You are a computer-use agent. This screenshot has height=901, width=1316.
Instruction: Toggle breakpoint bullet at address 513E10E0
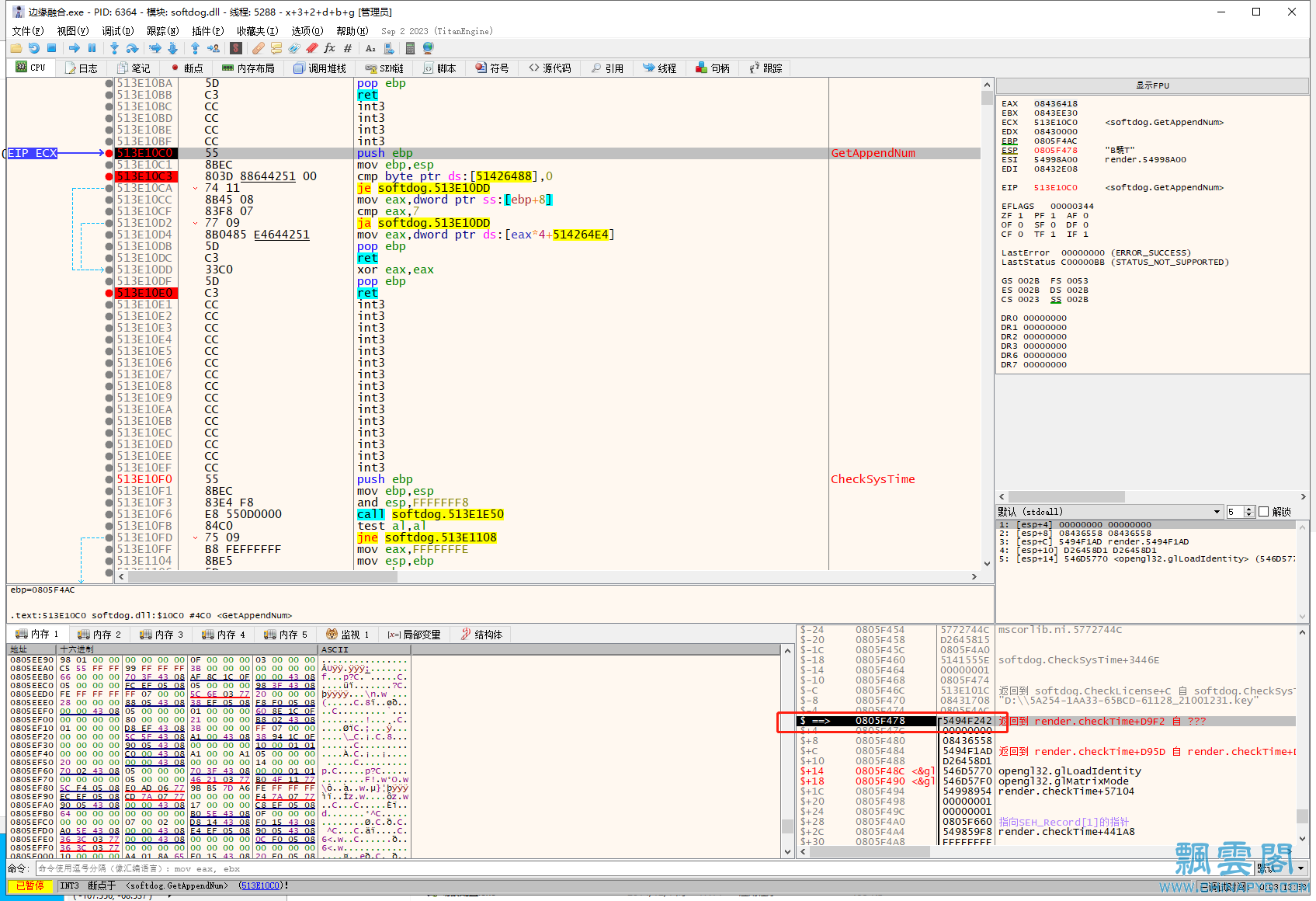point(109,293)
